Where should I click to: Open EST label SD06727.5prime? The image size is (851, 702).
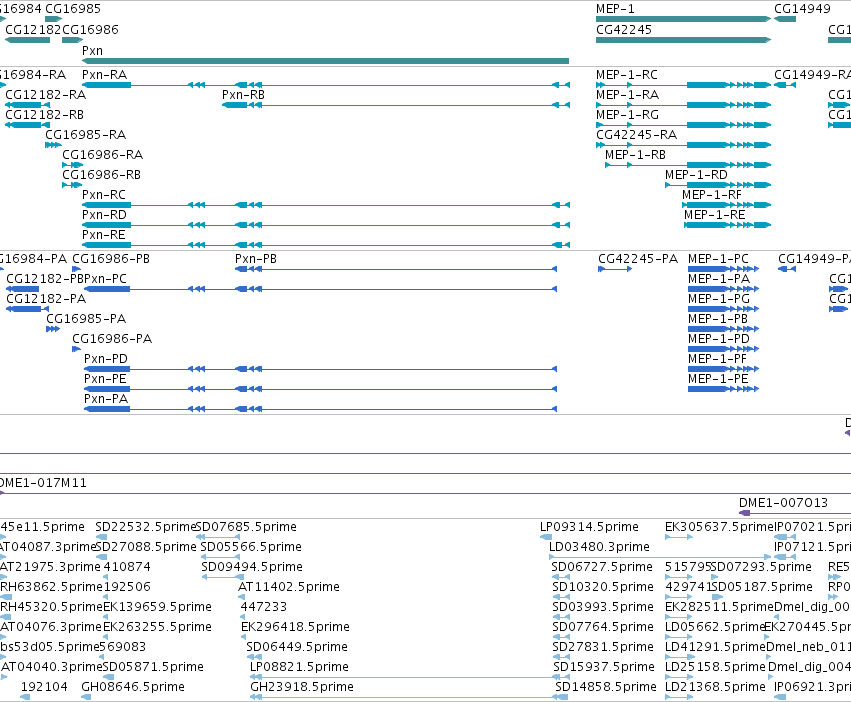[602, 566]
